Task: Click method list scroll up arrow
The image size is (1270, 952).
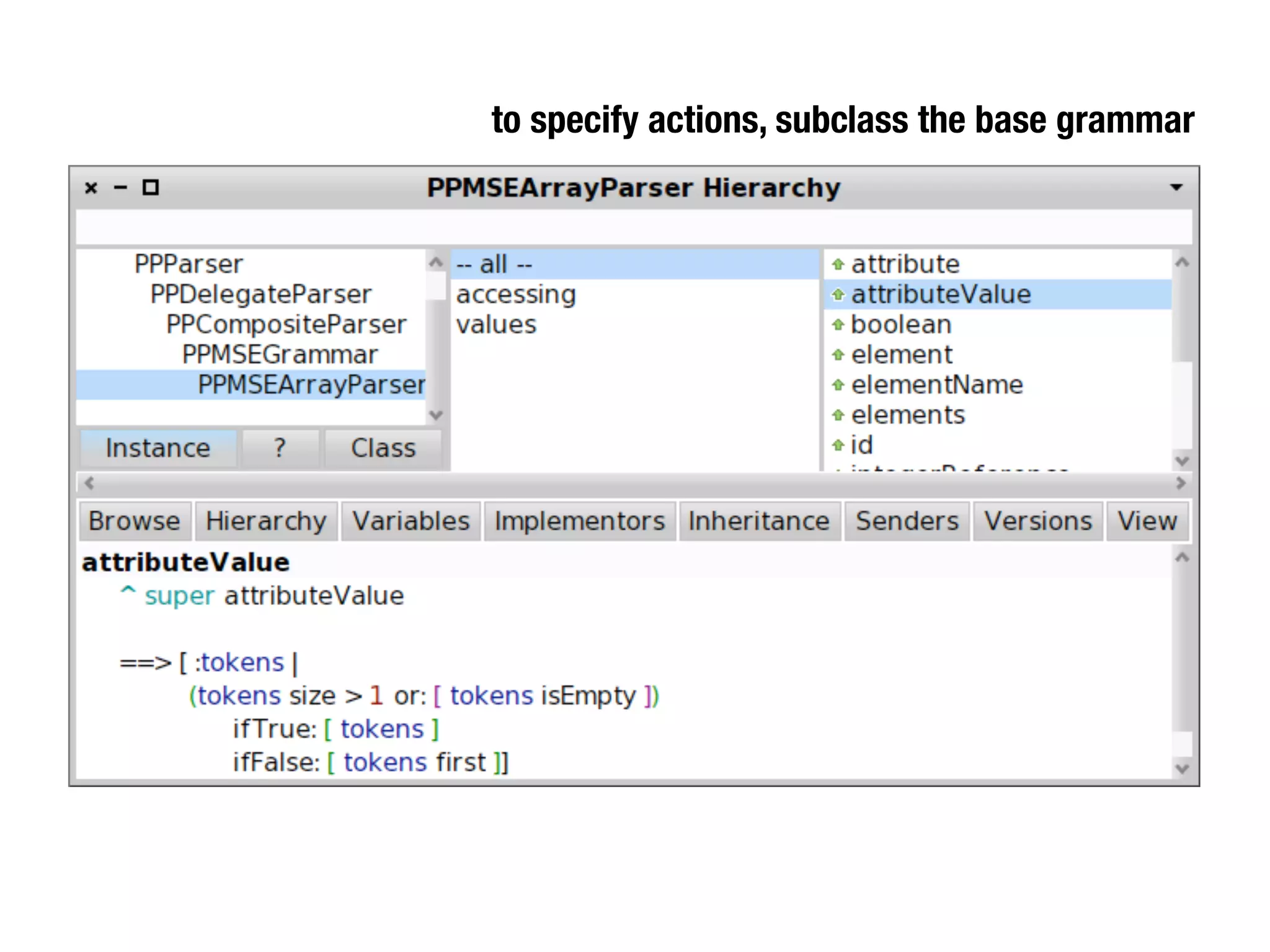Action: pyautogui.click(x=1182, y=263)
